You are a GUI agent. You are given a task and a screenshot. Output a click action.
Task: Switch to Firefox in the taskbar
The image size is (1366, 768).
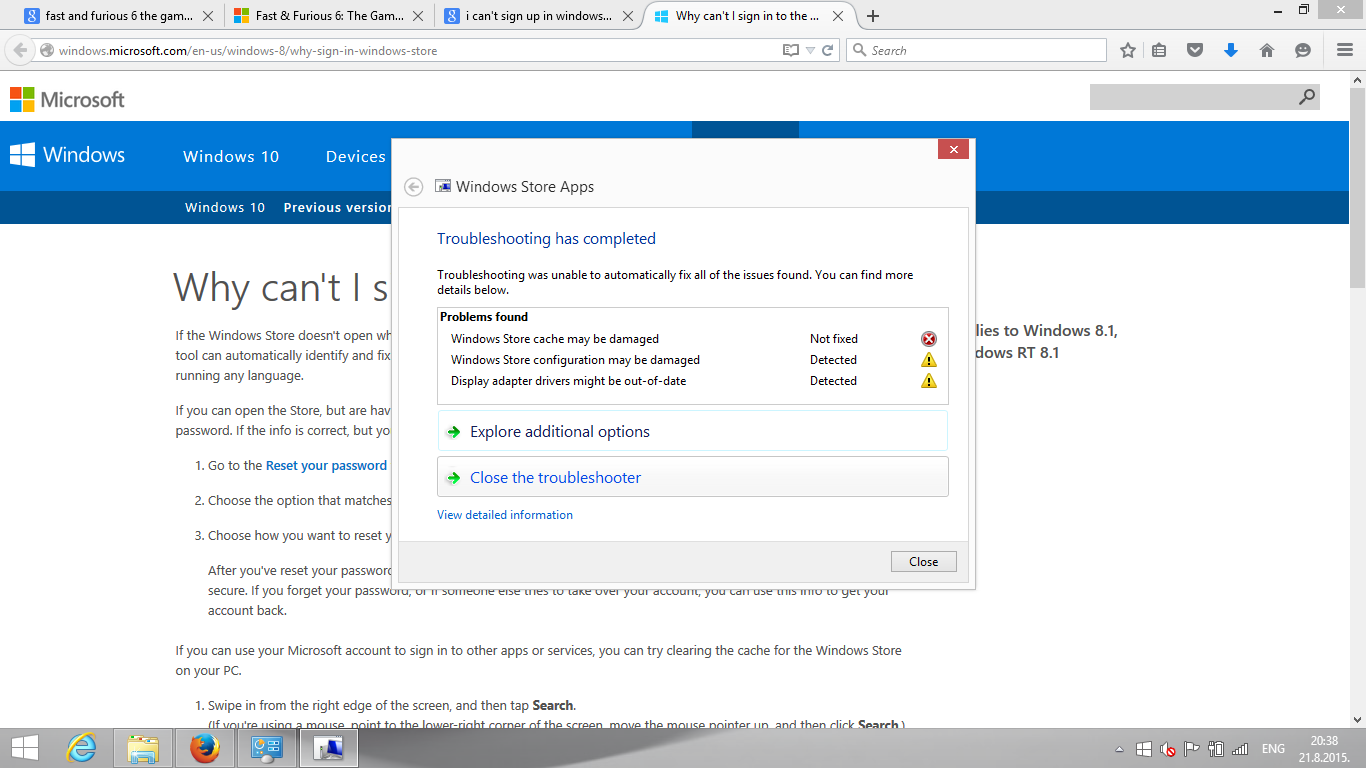click(204, 748)
